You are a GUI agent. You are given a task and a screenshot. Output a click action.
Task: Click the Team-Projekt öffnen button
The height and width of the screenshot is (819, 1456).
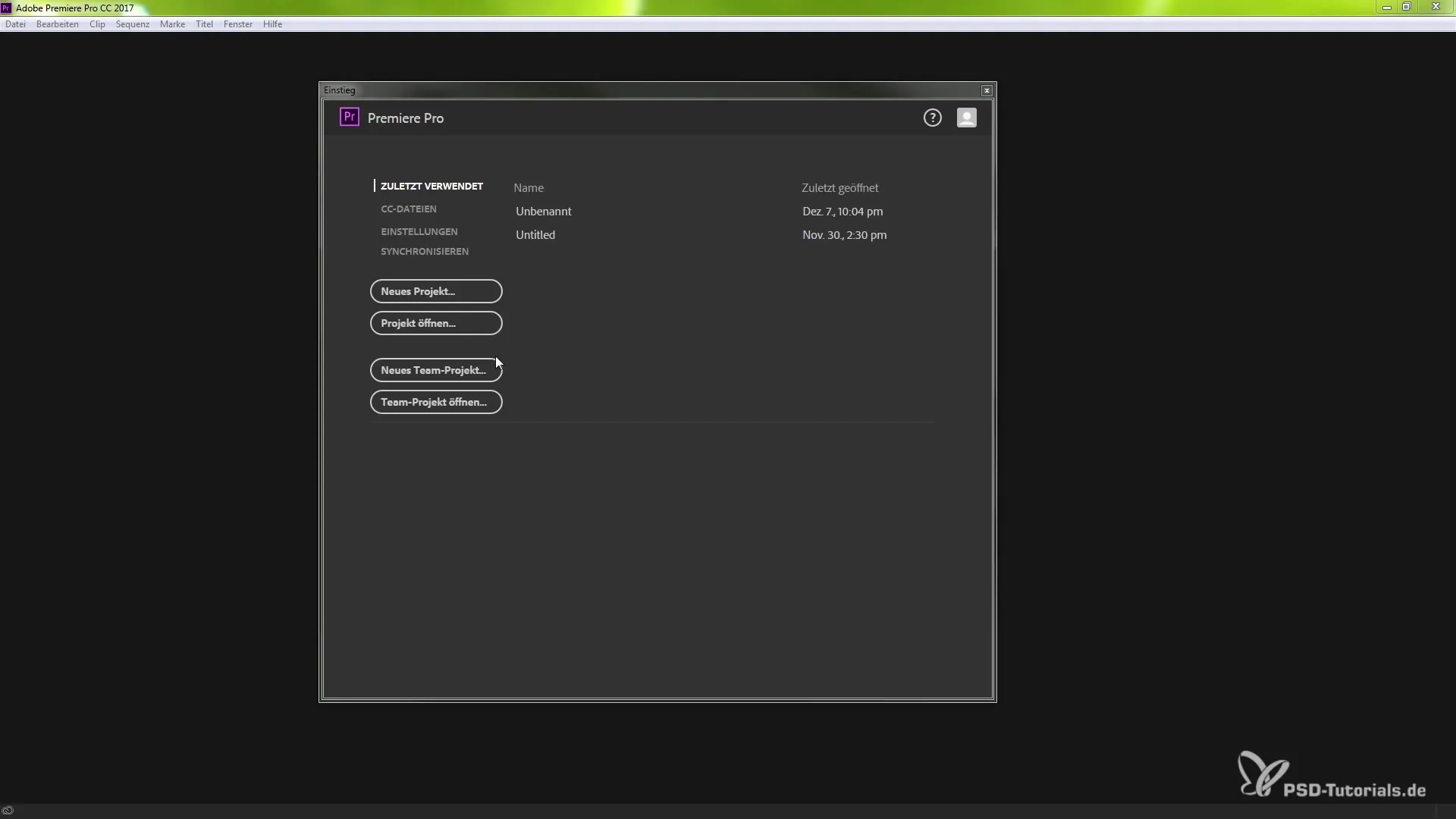coord(436,402)
